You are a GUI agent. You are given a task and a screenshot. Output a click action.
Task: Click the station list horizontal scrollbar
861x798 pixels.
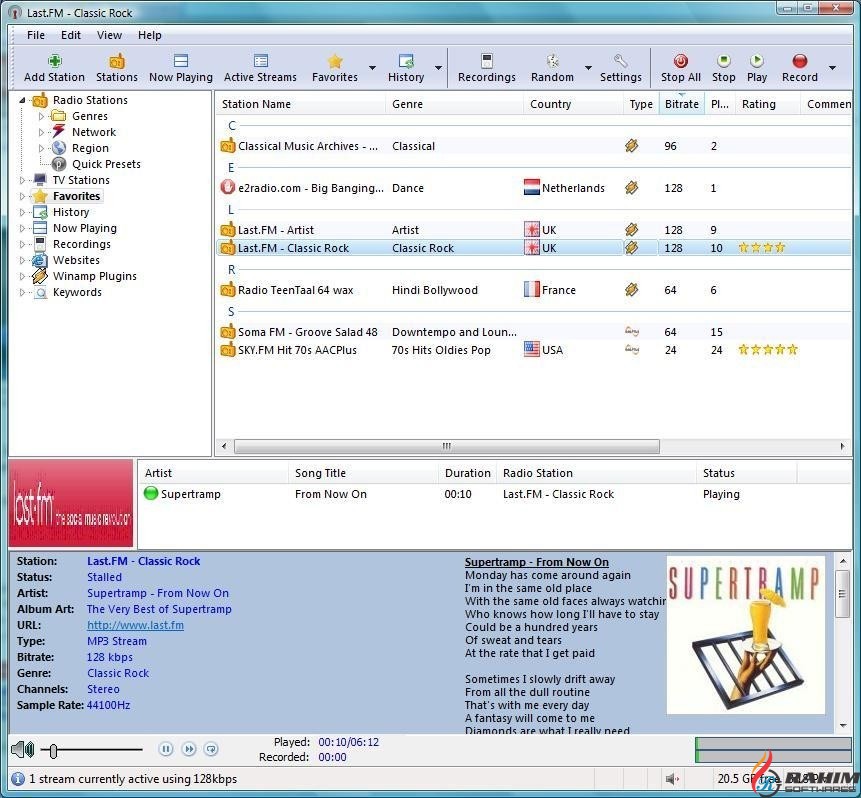click(446, 446)
